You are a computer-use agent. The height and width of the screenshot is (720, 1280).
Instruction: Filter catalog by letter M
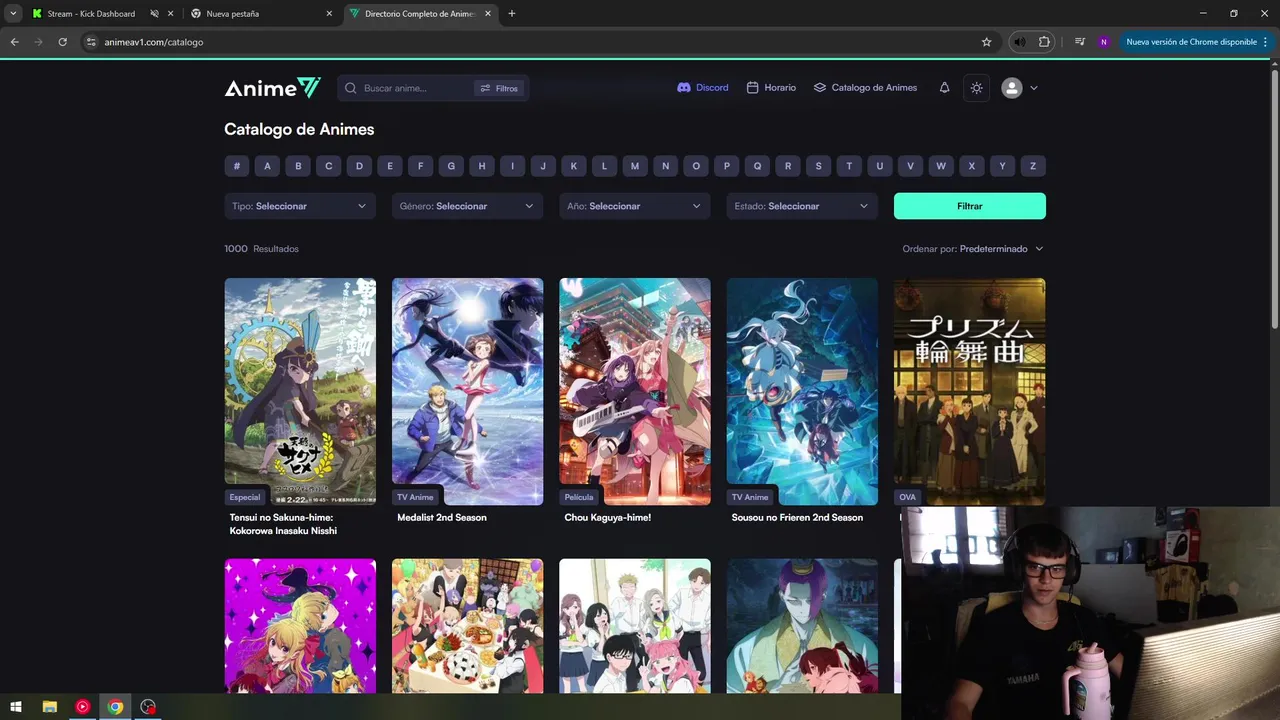click(x=635, y=166)
